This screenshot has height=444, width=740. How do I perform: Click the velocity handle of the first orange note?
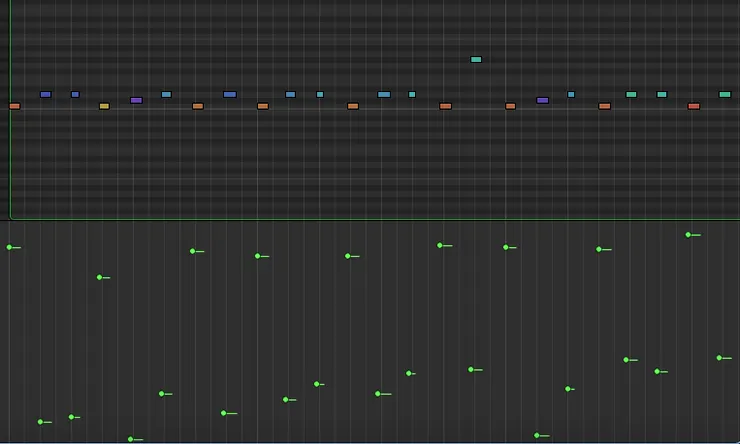point(9,247)
